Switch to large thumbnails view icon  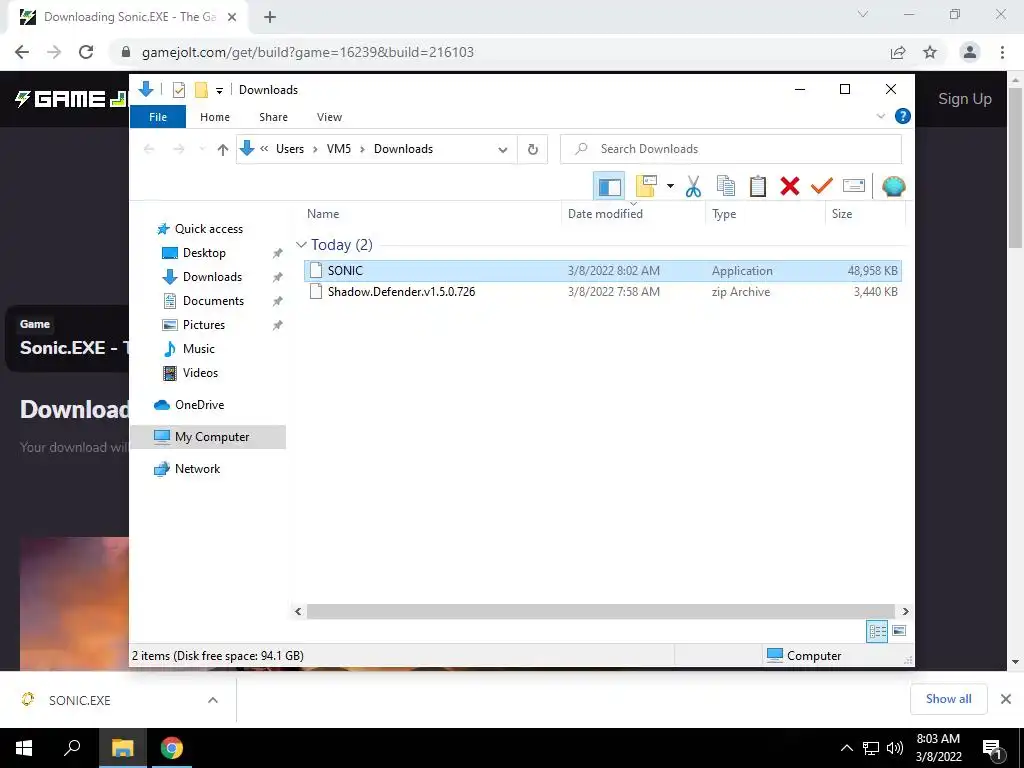[899, 631]
